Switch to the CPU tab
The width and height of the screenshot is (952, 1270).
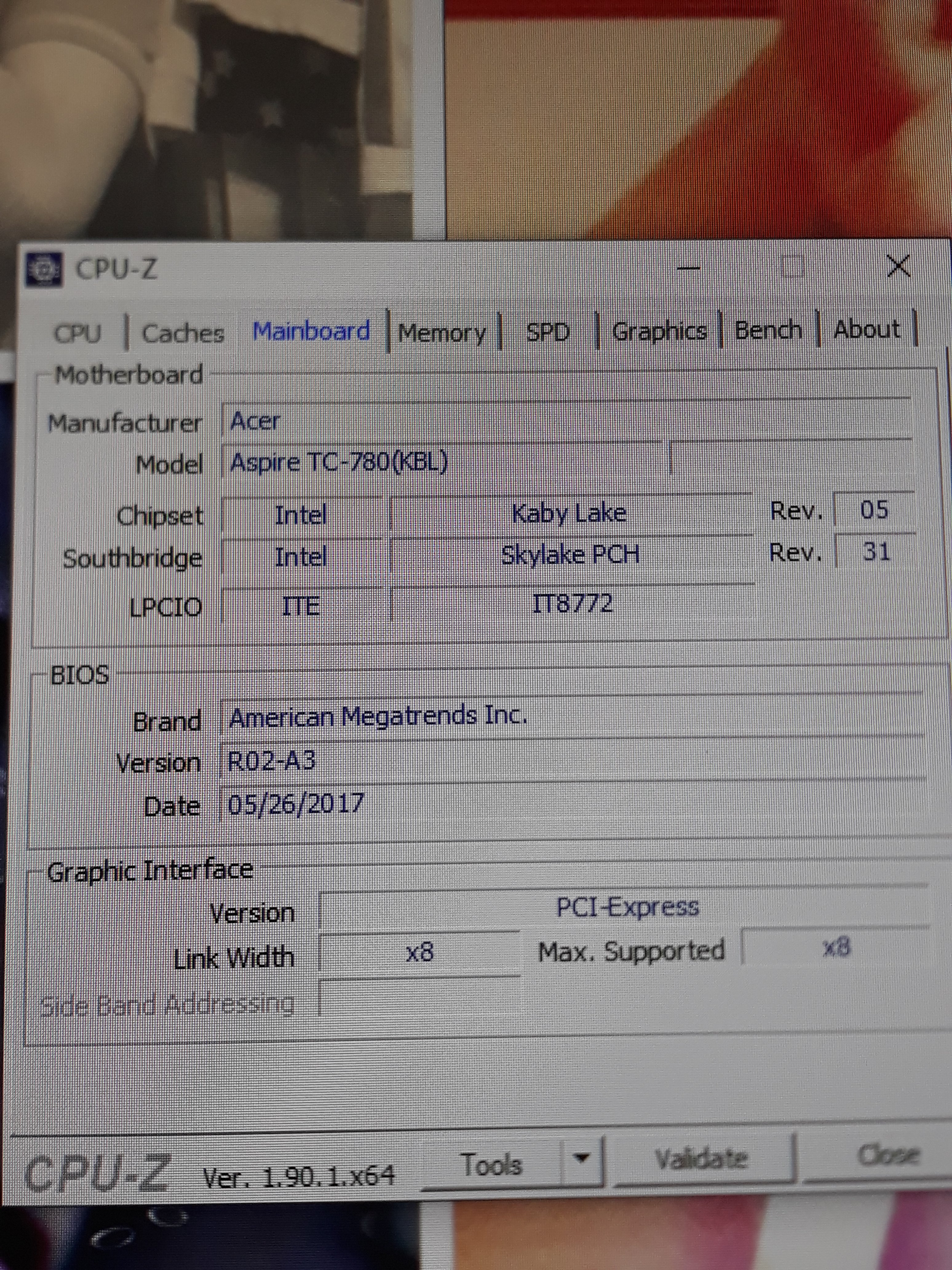[x=77, y=333]
